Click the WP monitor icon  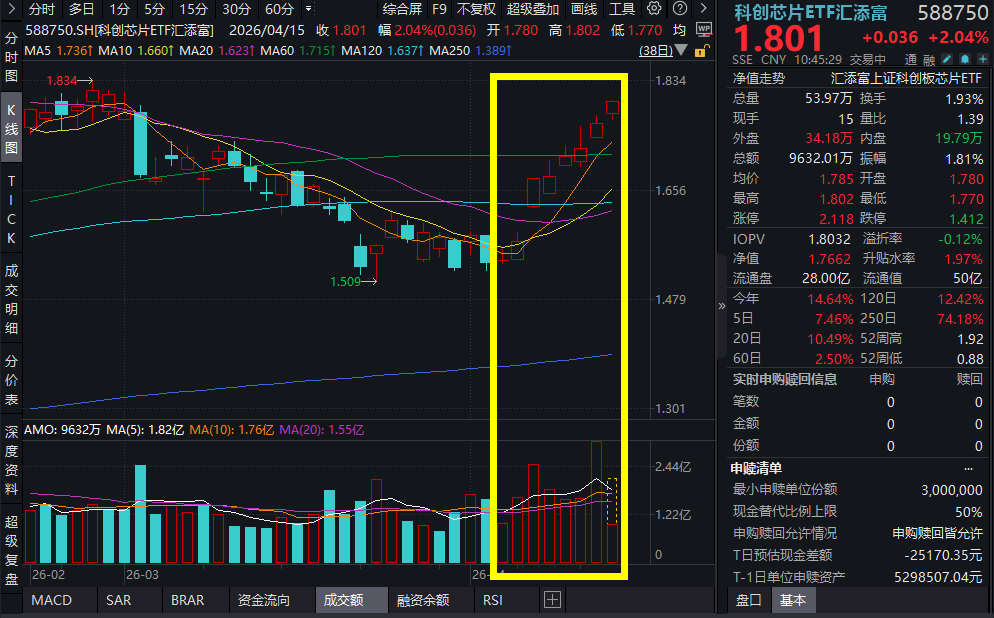[703, 30]
